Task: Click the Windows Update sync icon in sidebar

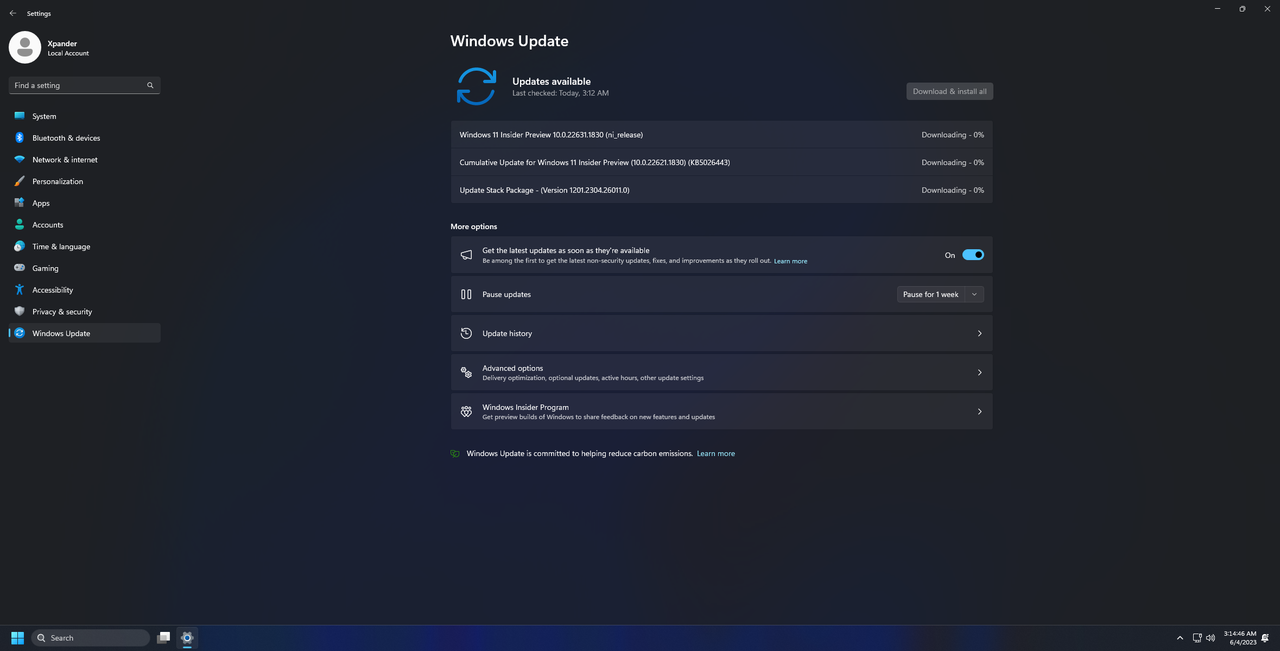Action: click(x=19, y=333)
